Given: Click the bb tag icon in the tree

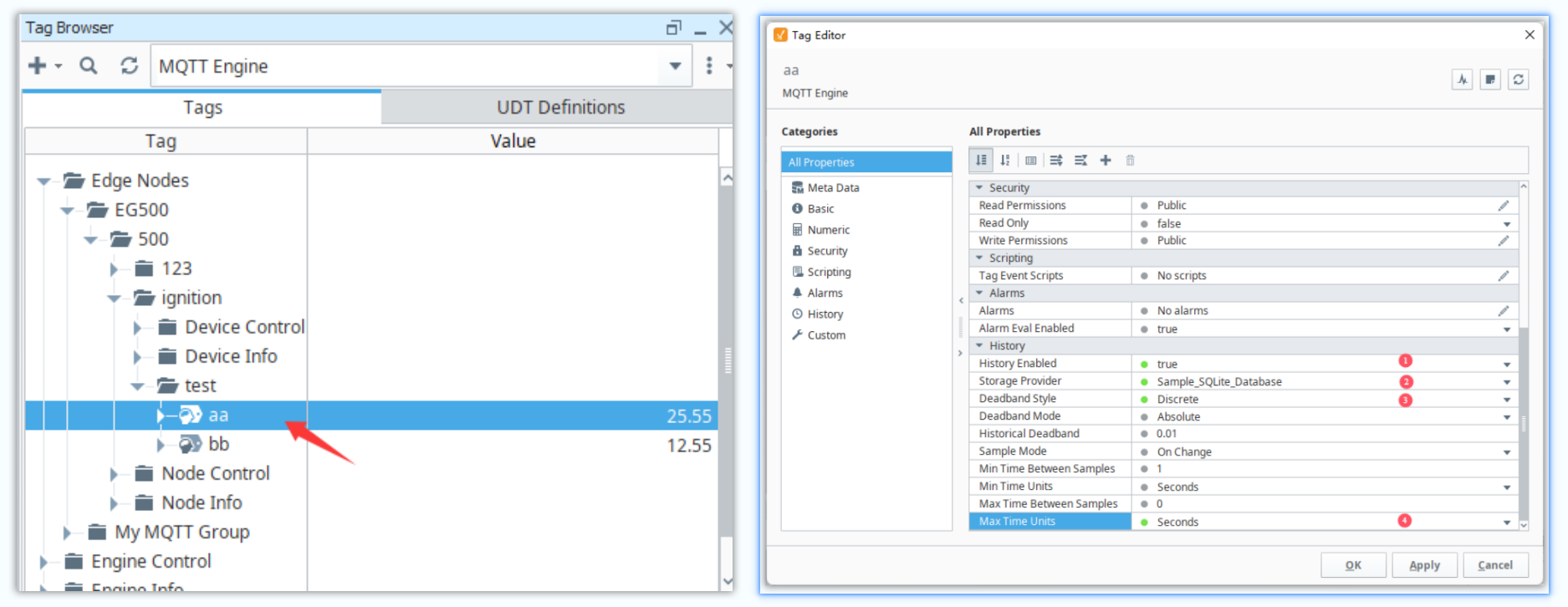Looking at the screenshot, I should tap(191, 444).
